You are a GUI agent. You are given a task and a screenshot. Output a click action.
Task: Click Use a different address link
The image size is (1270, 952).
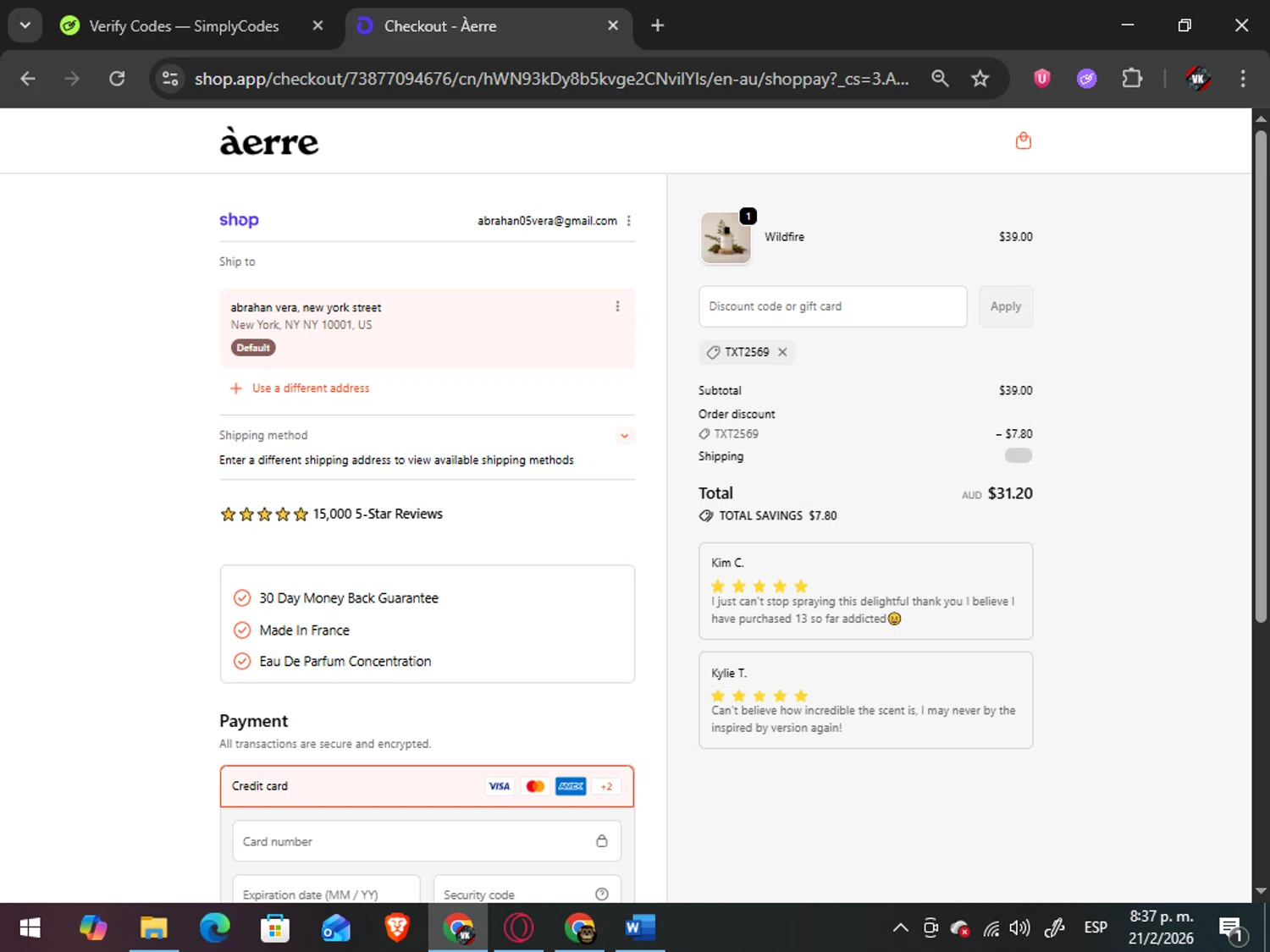[x=311, y=388]
